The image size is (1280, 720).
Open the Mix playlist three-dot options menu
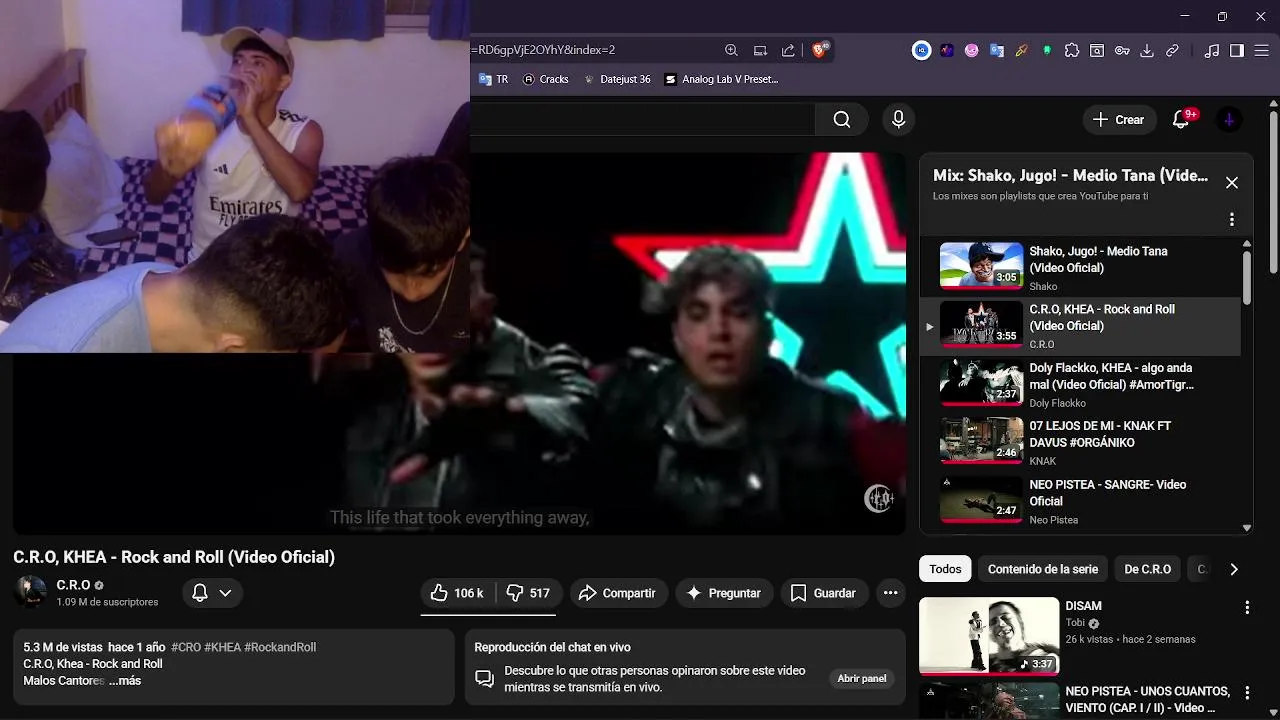point(1232,220)
